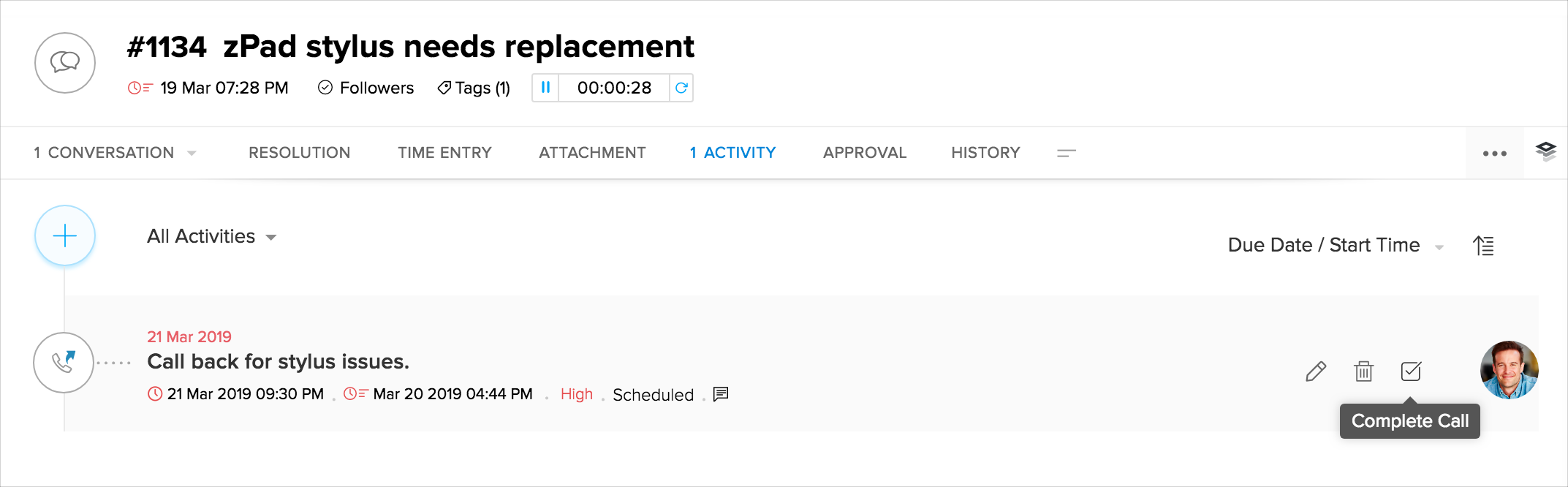
Task: Add a new activity with plus button
Action: click(x=65, y=235)
